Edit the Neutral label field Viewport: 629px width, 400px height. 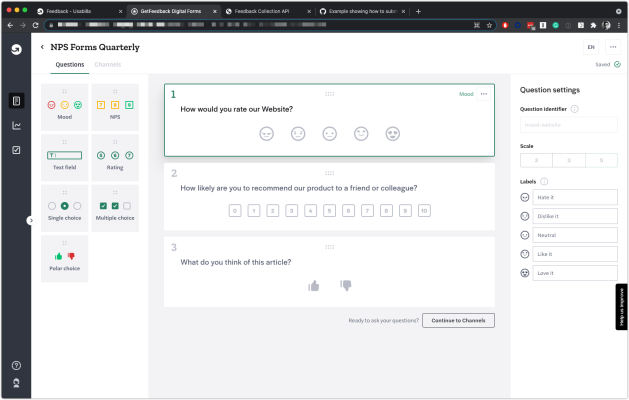(x=575, y=235)
